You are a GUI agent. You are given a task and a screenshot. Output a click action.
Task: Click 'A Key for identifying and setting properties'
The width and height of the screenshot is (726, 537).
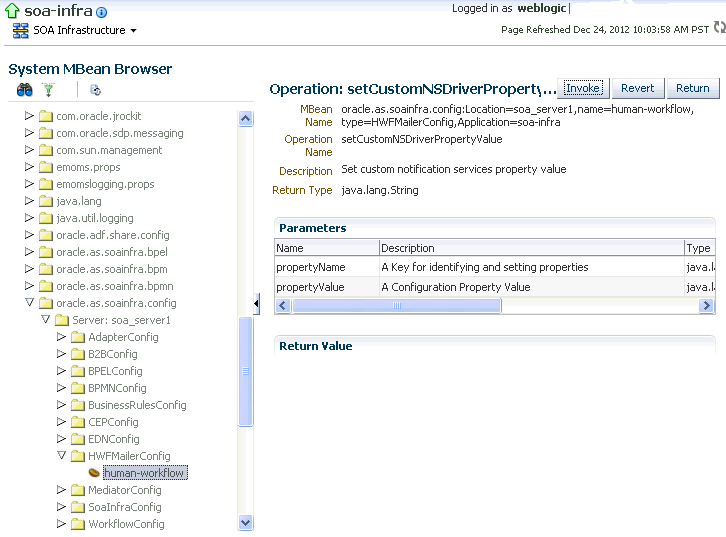[485, 267]
